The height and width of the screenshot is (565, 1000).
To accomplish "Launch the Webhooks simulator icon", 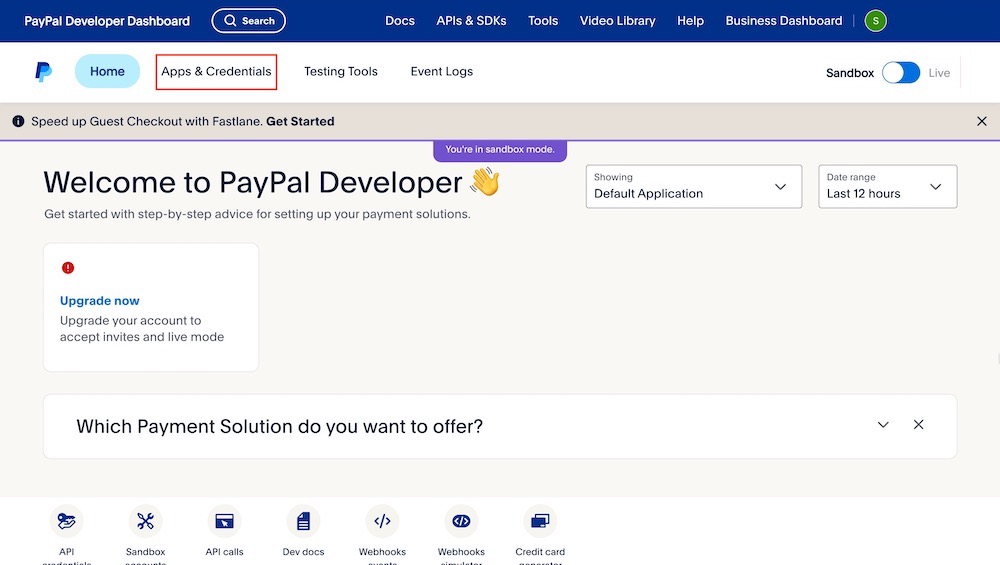I will [461, 521].
